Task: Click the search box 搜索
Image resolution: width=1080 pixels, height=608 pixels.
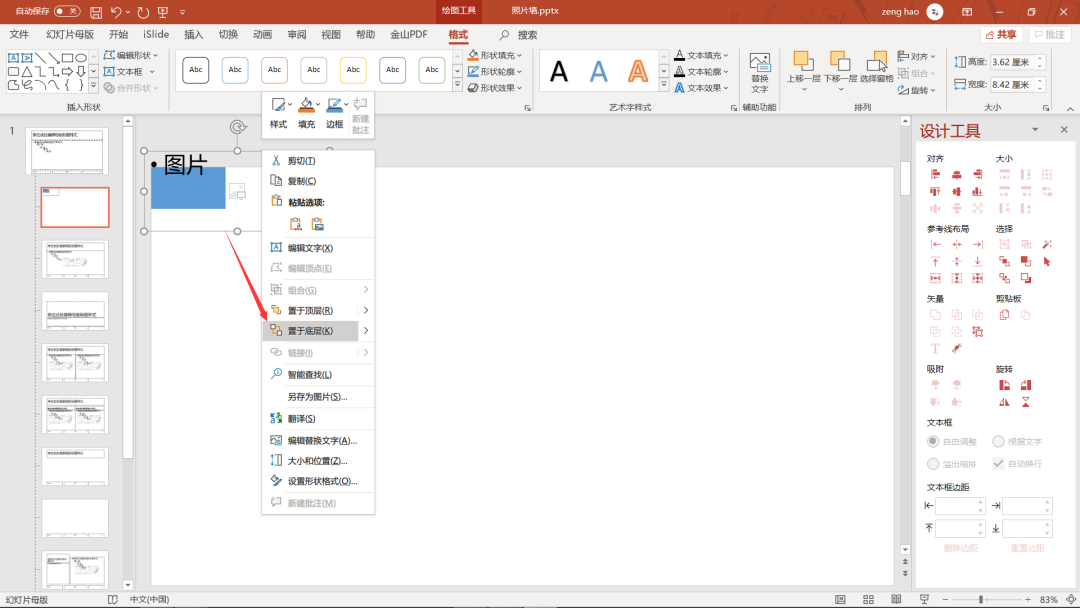Action: (519, 34)
